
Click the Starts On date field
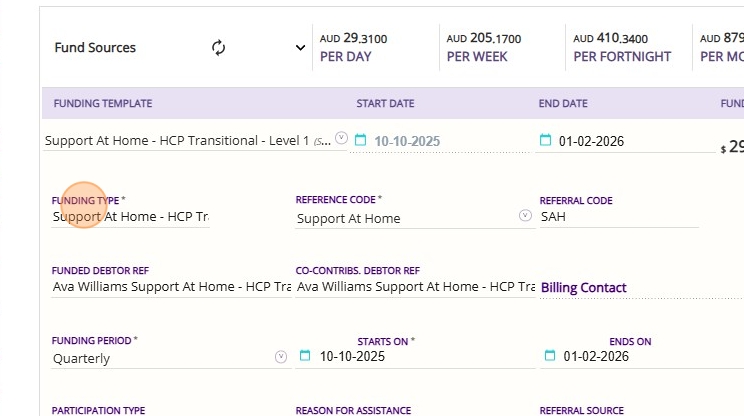click(x=353, y=357)
